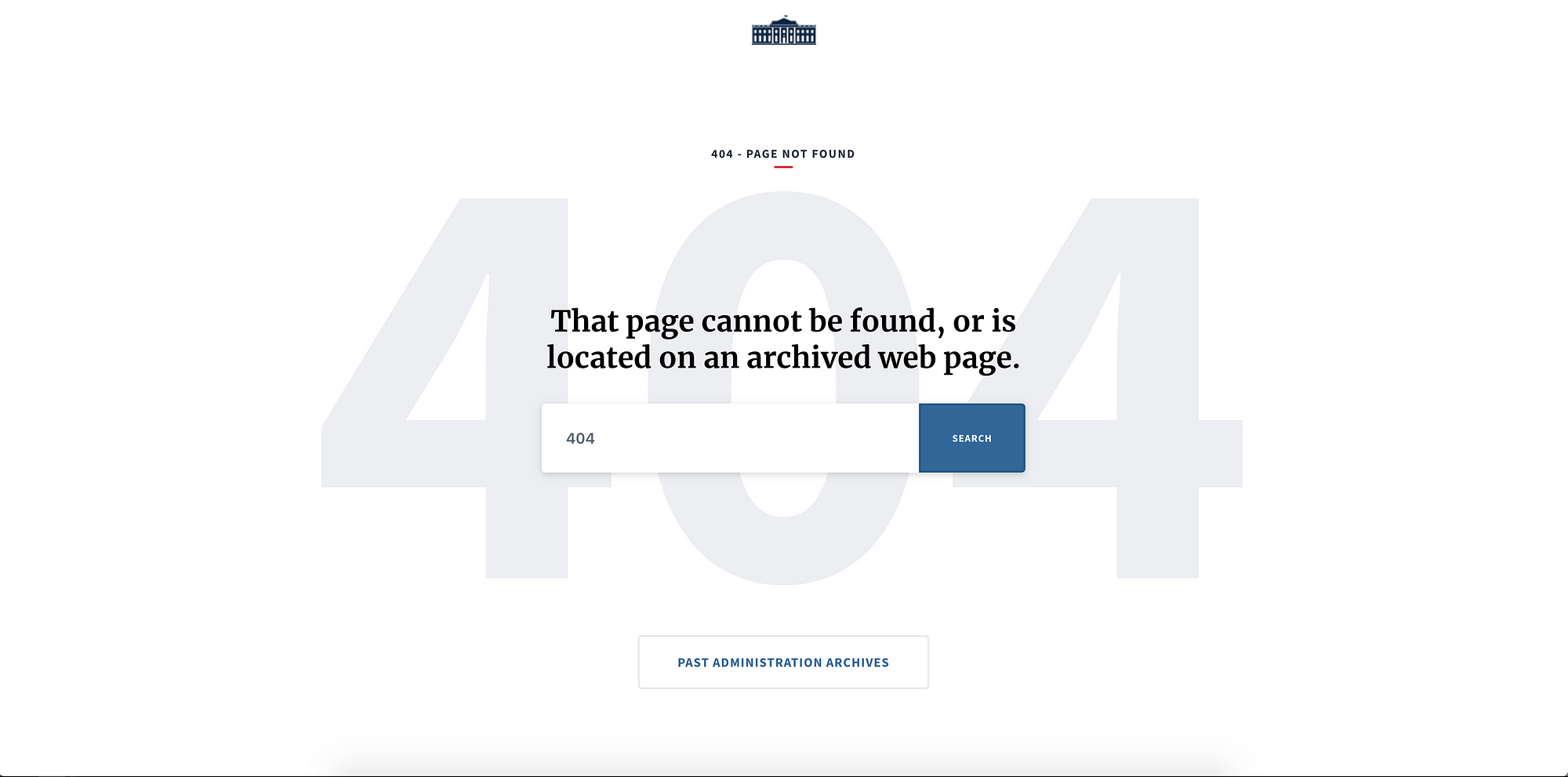Click the word 'ARCHIVES' in the bottom button
The width and height of the screenshot is (1568, 777).
pos(857,663)
